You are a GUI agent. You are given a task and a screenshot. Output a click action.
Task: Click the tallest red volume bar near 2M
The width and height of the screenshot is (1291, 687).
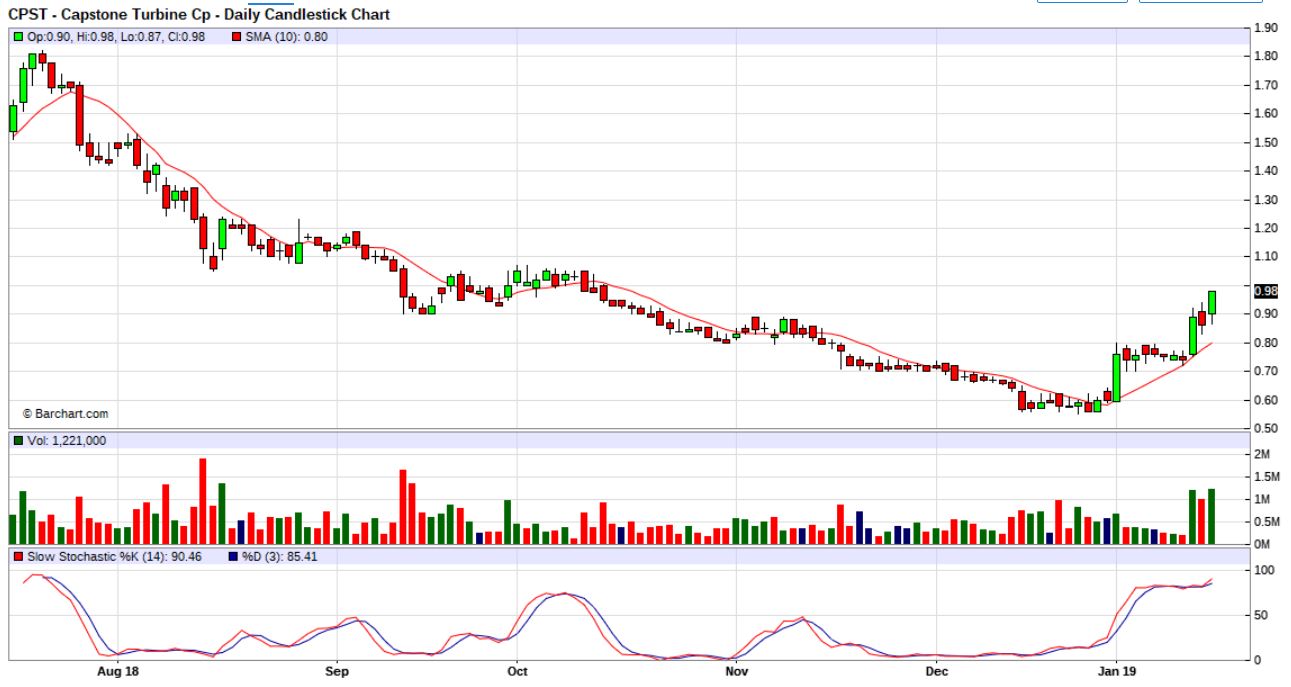point(203,501)
